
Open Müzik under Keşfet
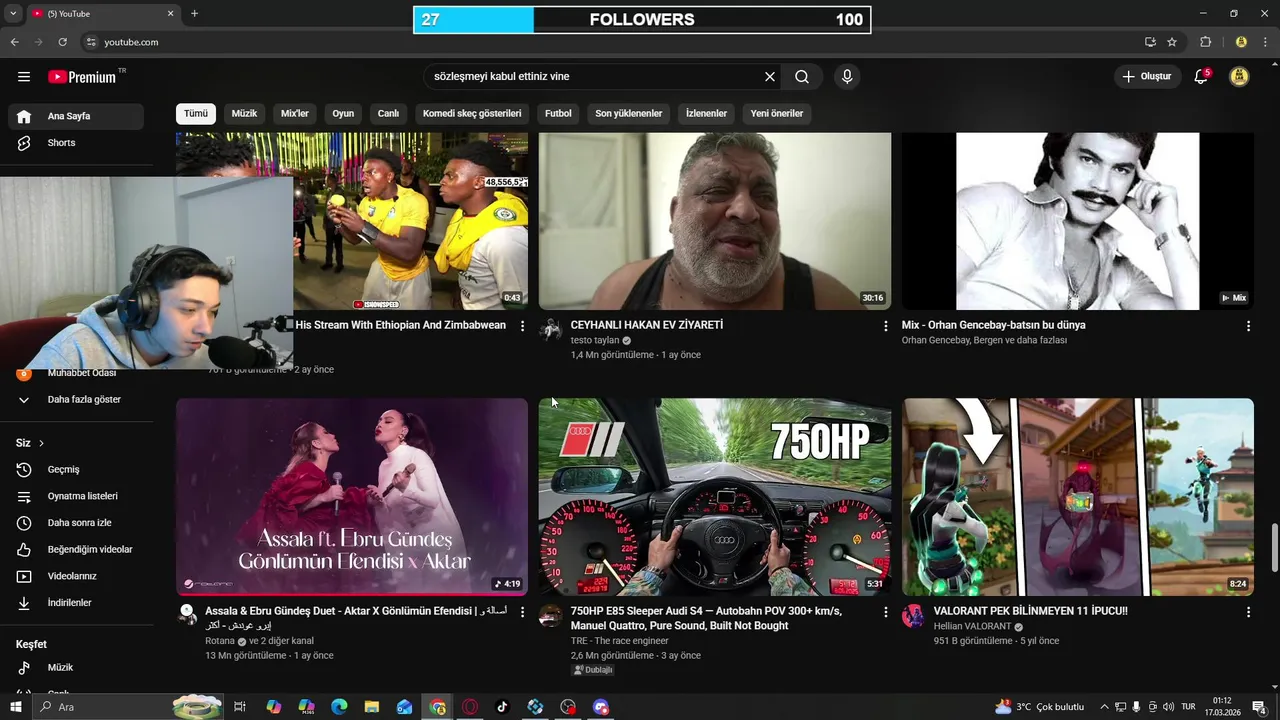[x=76, y=667]
